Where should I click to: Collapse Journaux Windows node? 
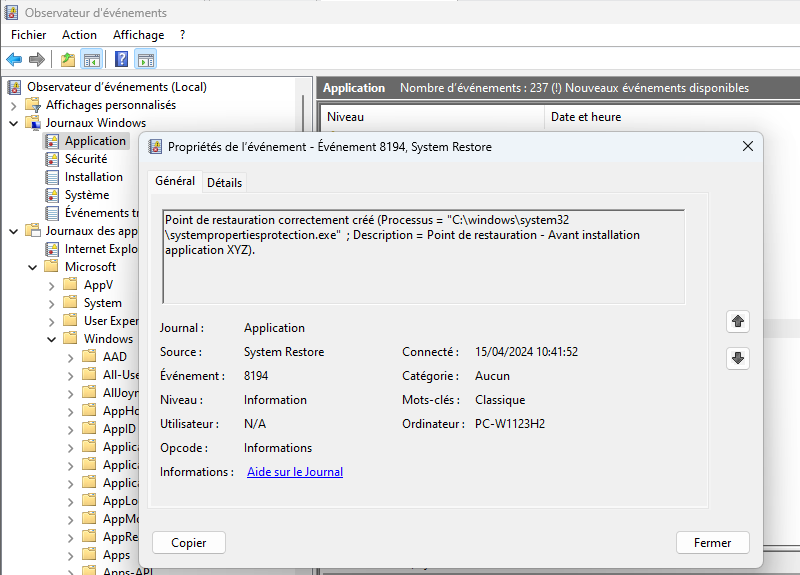(x=14, y=123)
